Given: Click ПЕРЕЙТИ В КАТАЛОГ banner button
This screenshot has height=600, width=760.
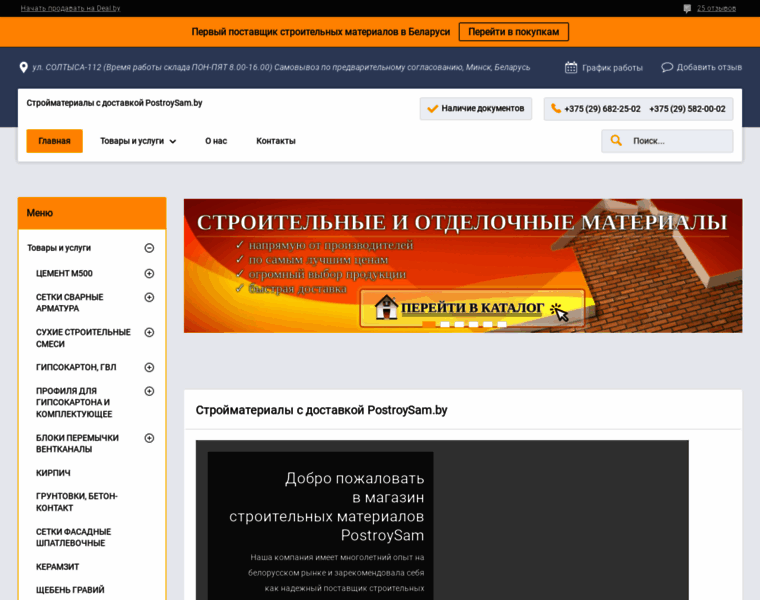Looking at the screenshot, I should point(472,308).
